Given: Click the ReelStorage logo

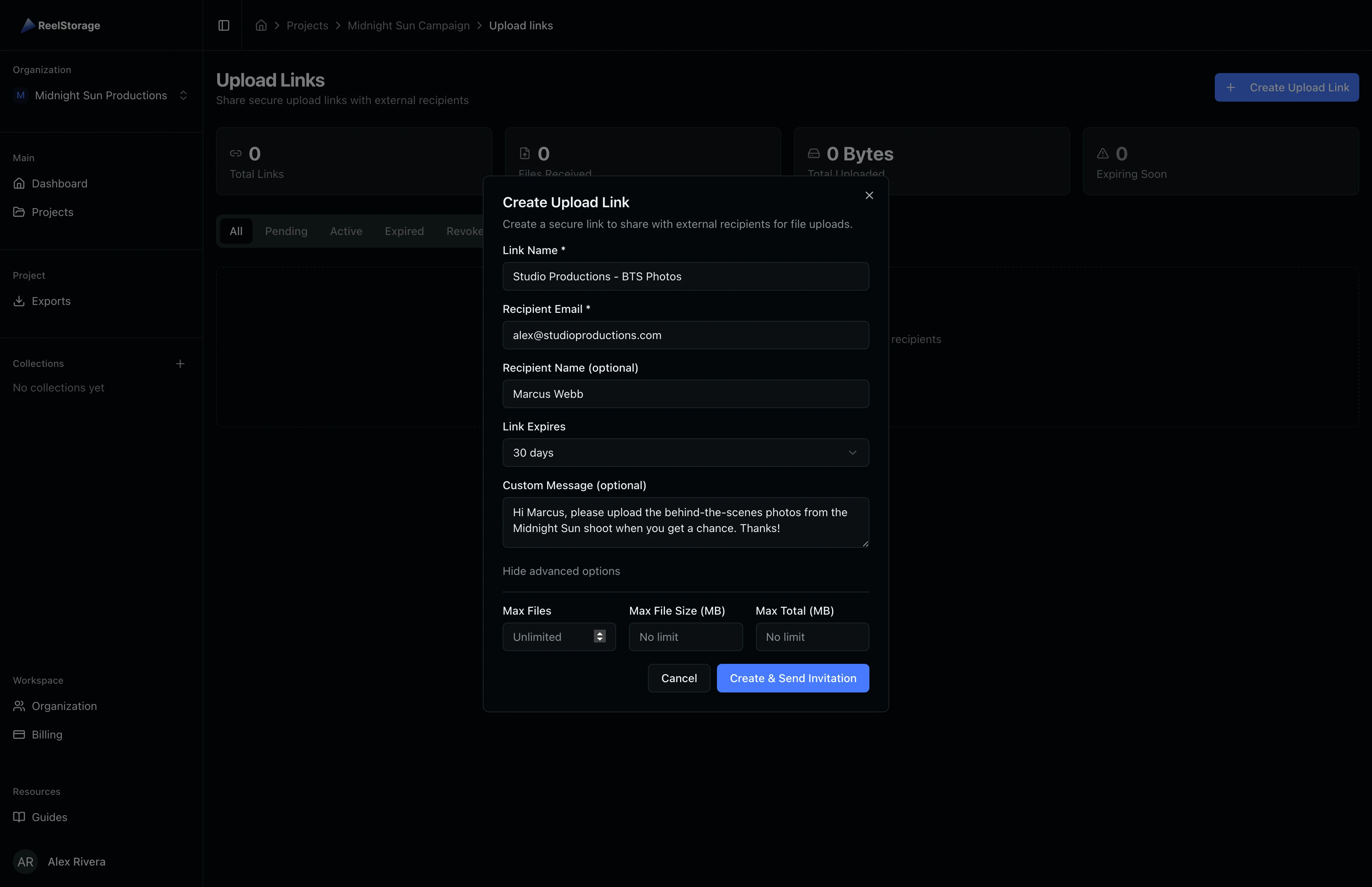Looking at the screenshot, I should (60, 25).
